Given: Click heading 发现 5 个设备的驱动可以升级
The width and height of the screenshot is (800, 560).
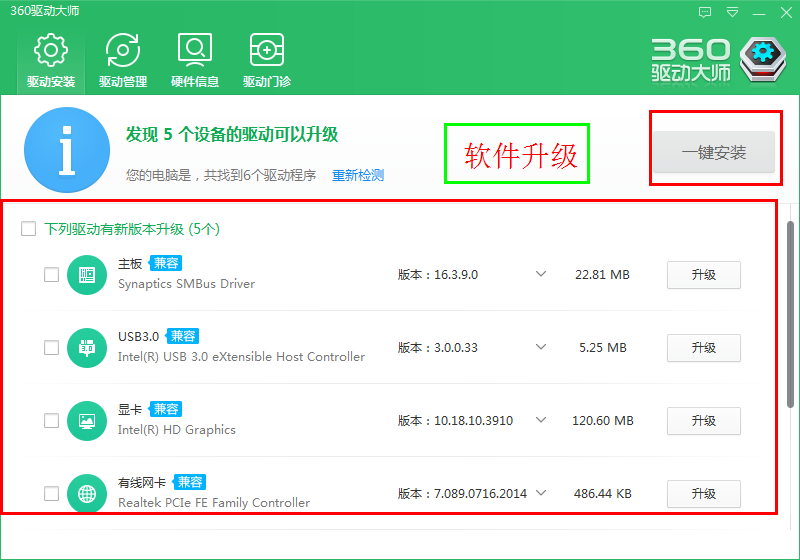Looking at the screenshot, I should coord(232,135).
